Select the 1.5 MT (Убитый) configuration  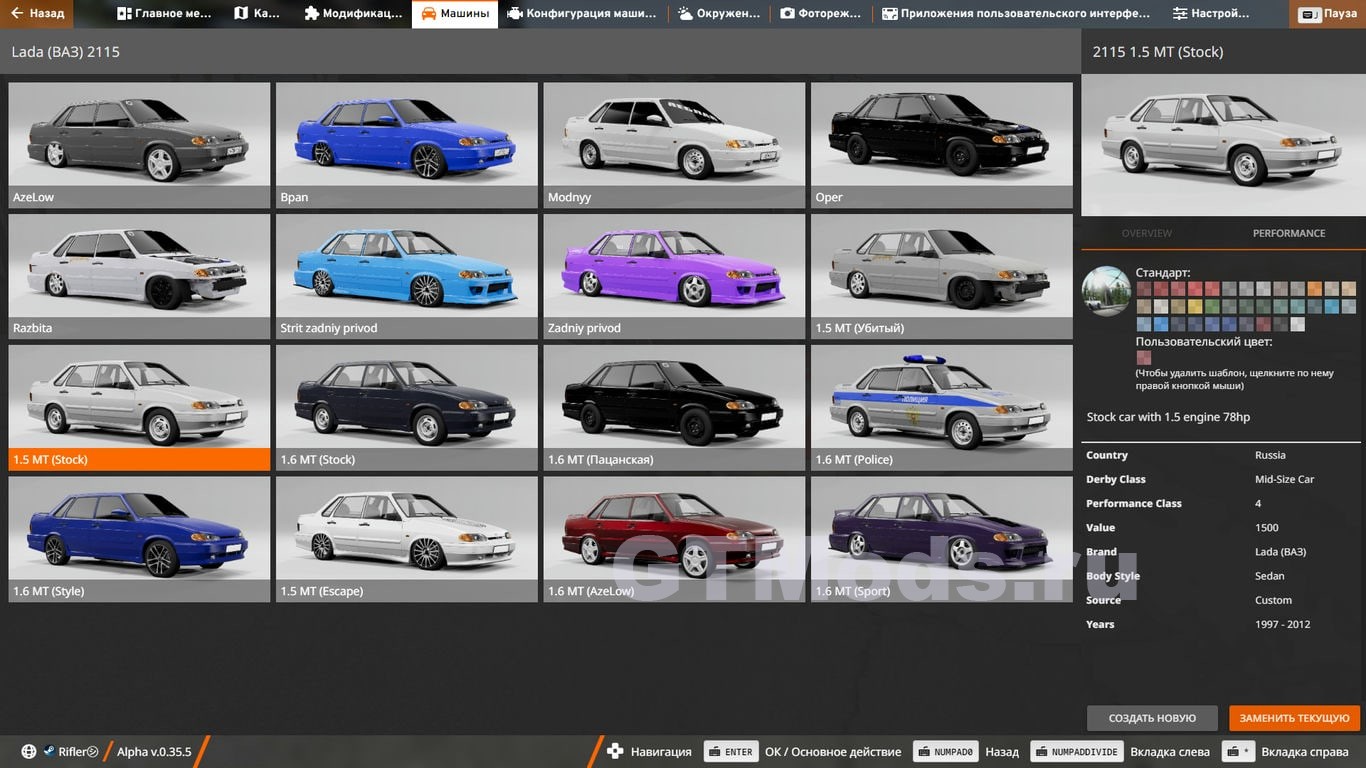[x=942, y=276]
